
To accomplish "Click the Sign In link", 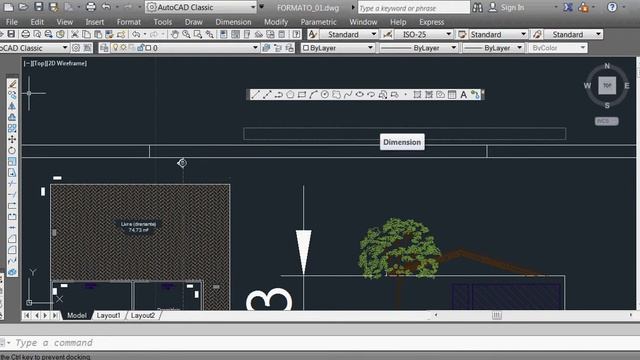I will 512,7.
